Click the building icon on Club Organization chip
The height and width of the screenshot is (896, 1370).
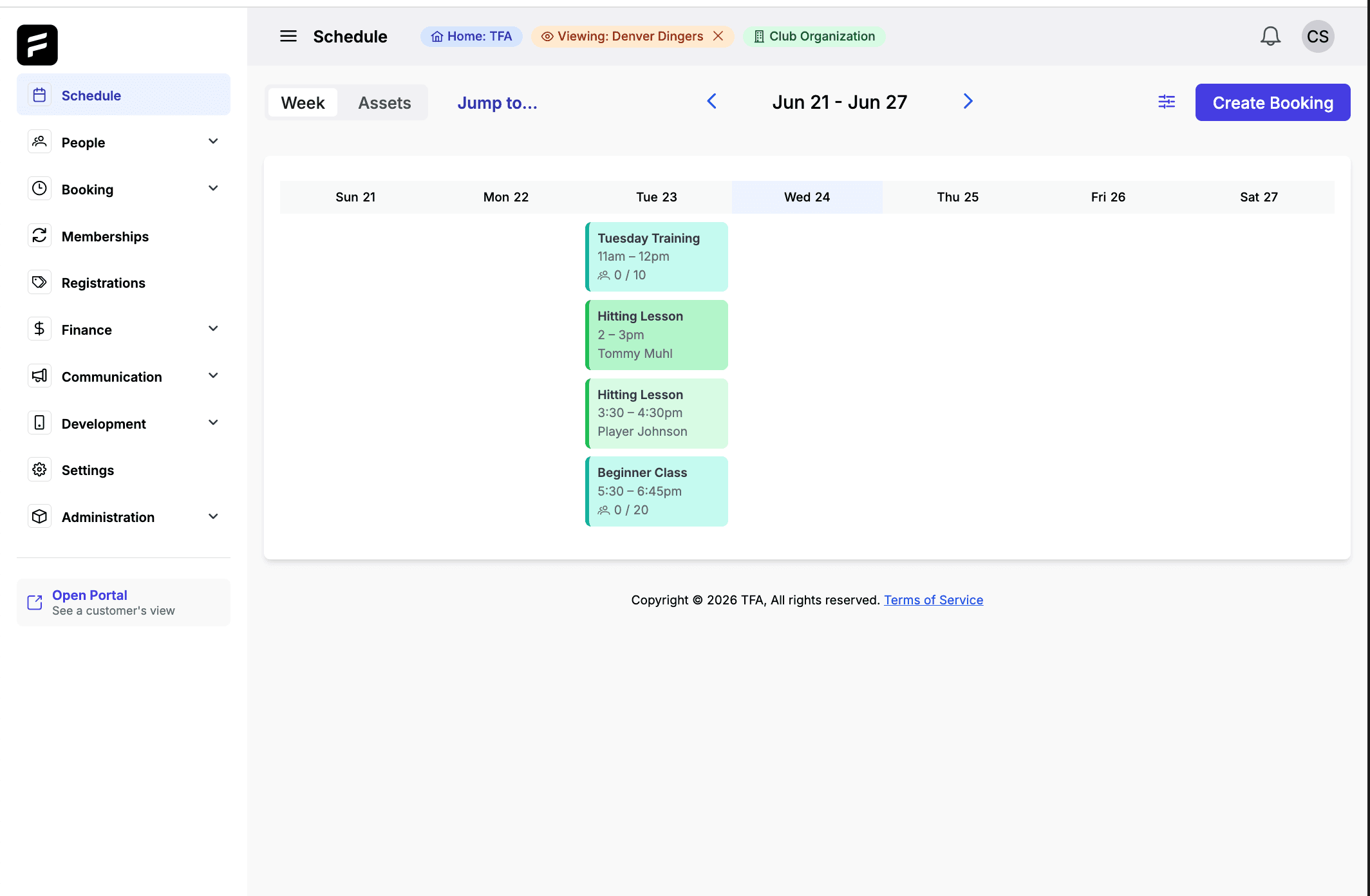tap(759, 37)
